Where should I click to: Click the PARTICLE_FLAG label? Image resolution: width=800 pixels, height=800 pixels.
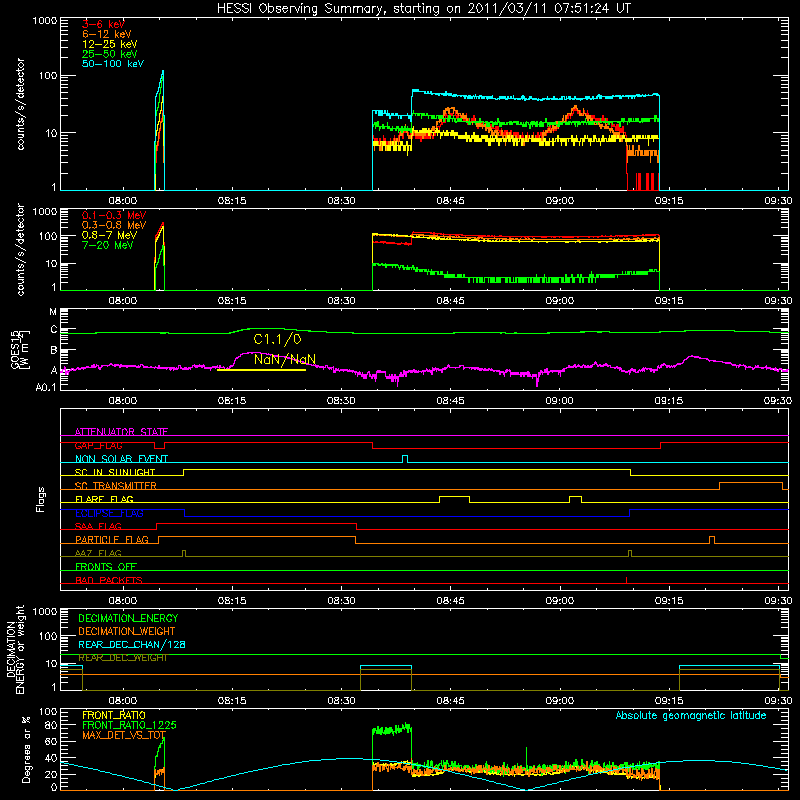tap(112, 539)
